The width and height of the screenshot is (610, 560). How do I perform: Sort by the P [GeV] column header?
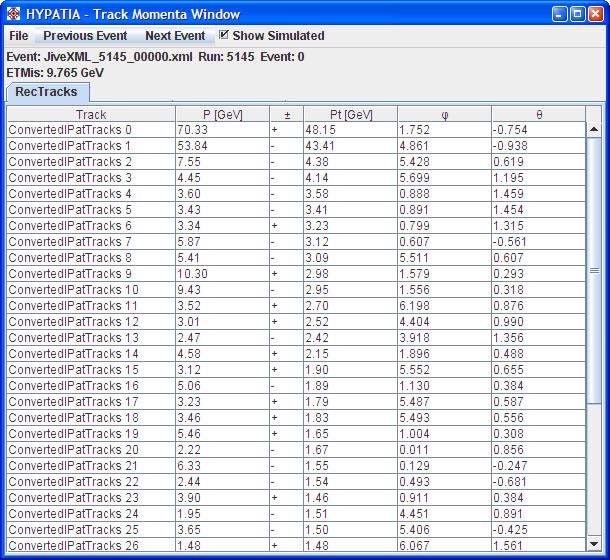(223, 114)
